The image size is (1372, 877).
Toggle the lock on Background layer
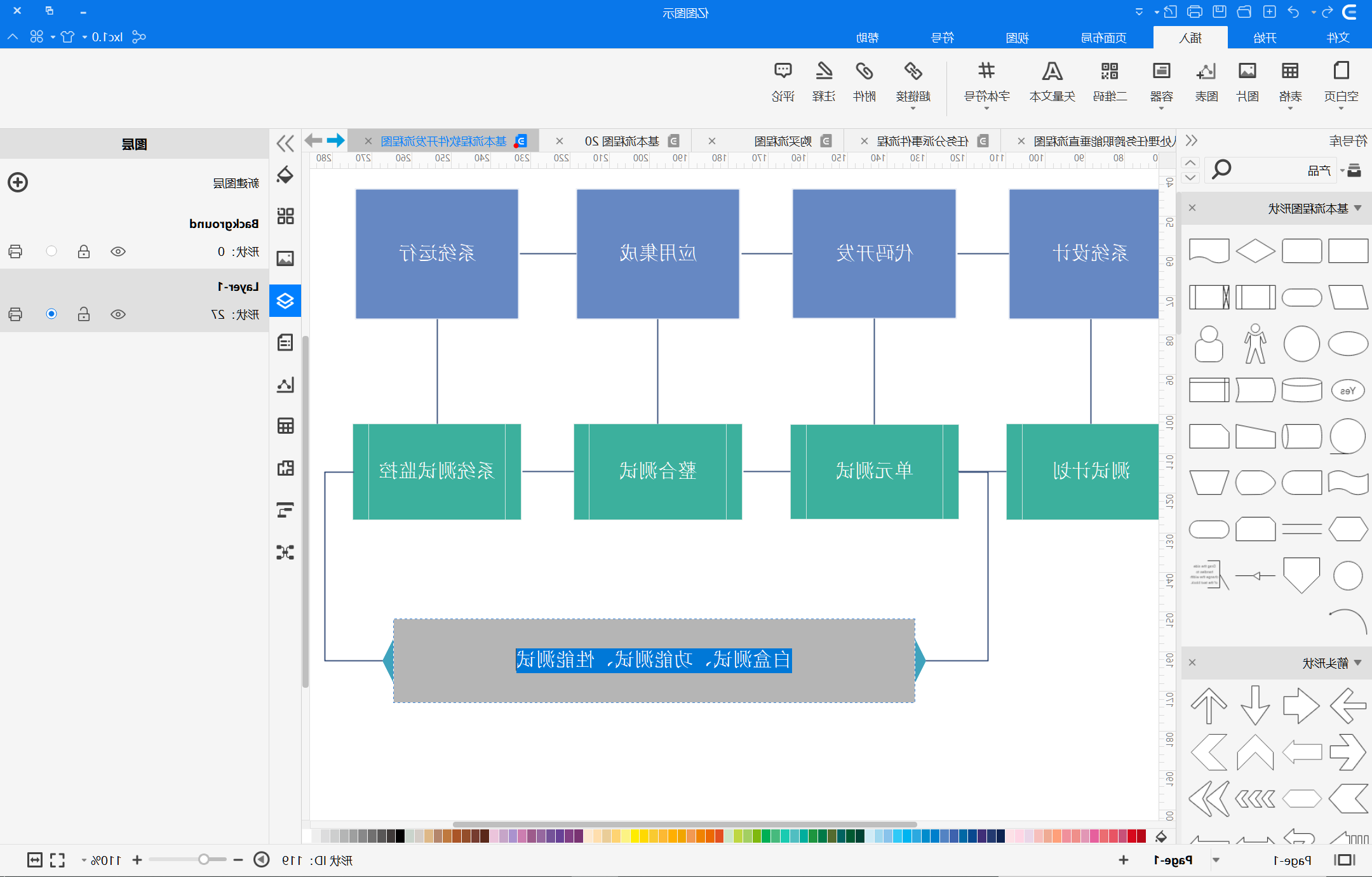[x=84, y=251]
